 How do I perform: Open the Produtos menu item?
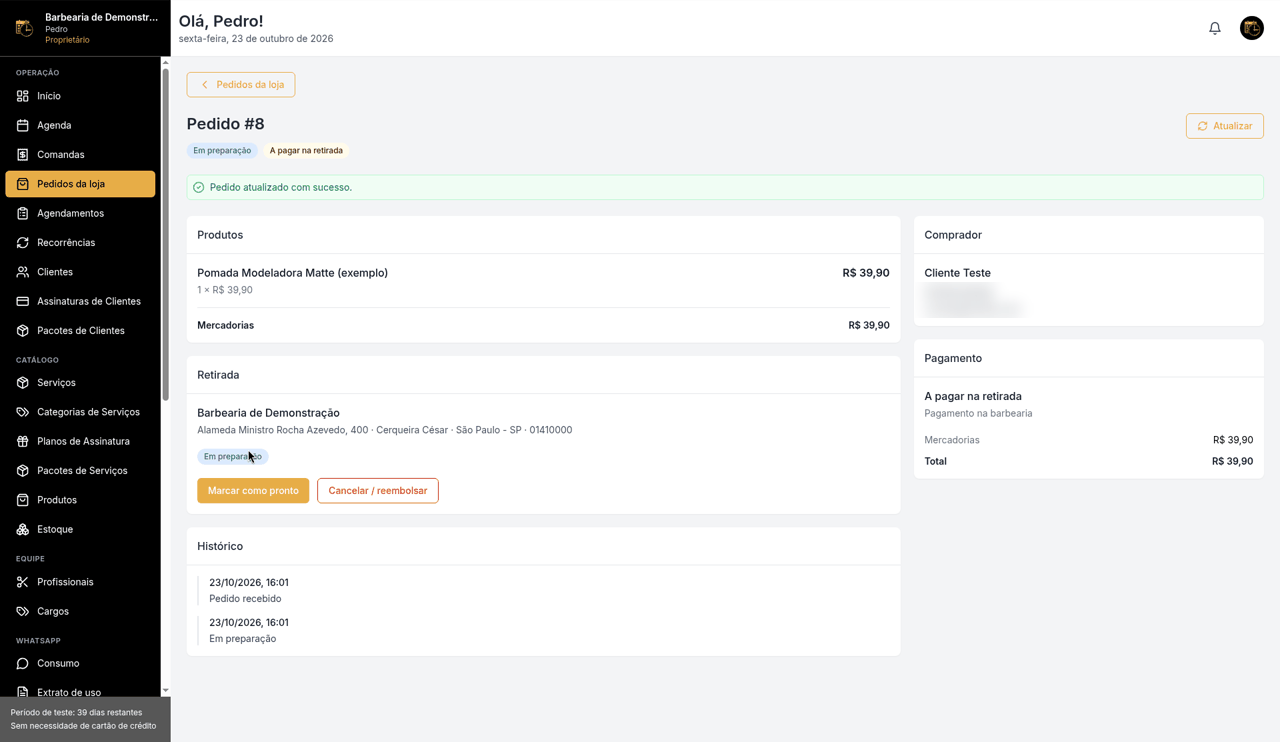pyautogui.click(x=80, y=500)
